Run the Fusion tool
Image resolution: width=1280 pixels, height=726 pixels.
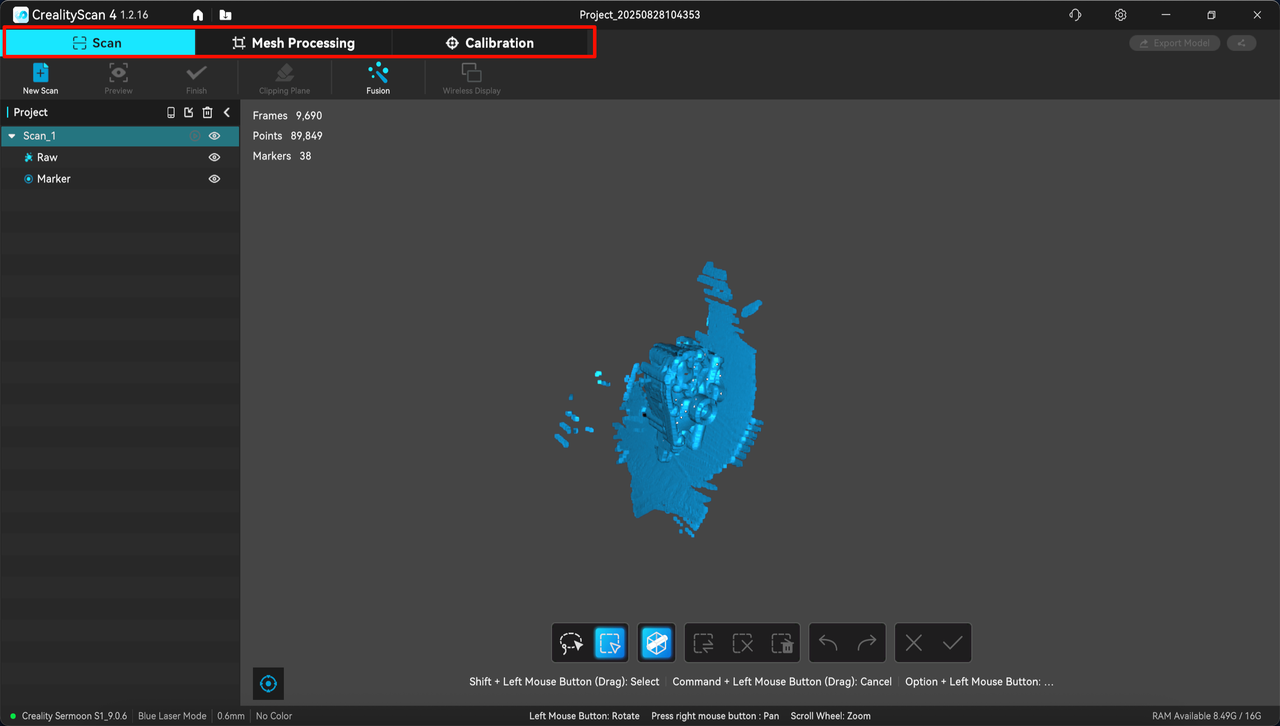pyautogui.click(x=378, y=77)
